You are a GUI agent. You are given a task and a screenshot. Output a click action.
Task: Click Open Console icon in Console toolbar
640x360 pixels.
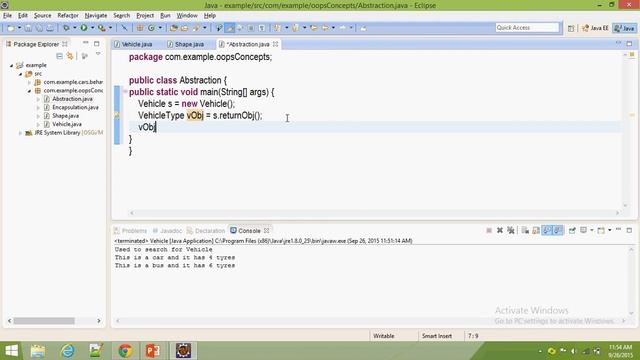(x=601, y=231)
